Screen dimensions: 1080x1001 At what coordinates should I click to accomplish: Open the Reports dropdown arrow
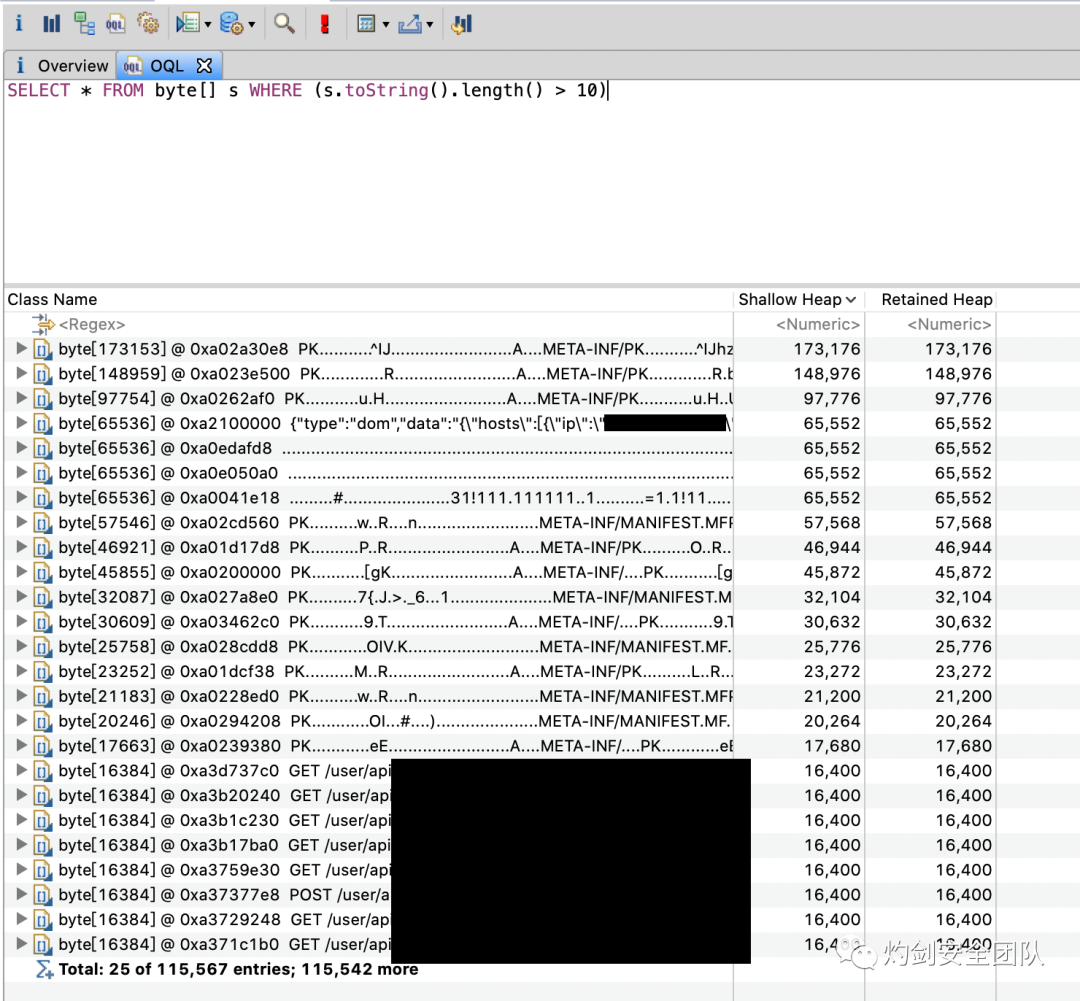[x=207, y=25]
